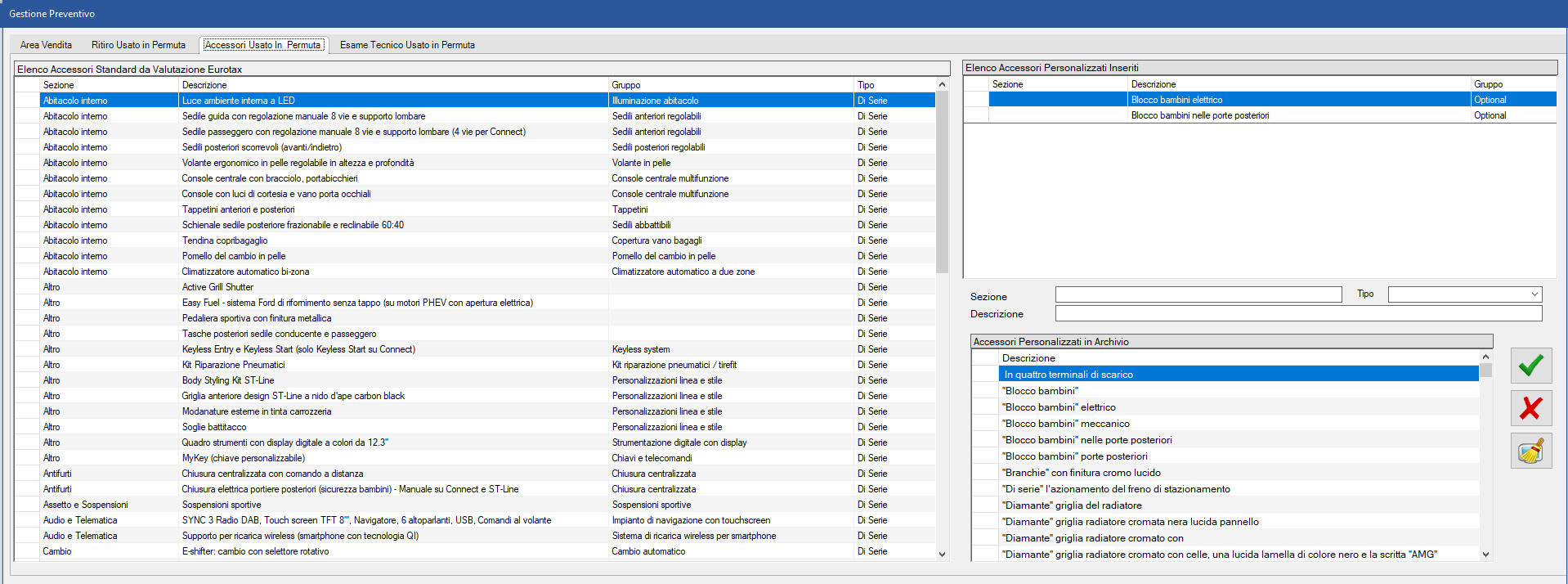Click the broom clear-fields button
This screenshot has height=584, width=1568.
[1530, 451]
